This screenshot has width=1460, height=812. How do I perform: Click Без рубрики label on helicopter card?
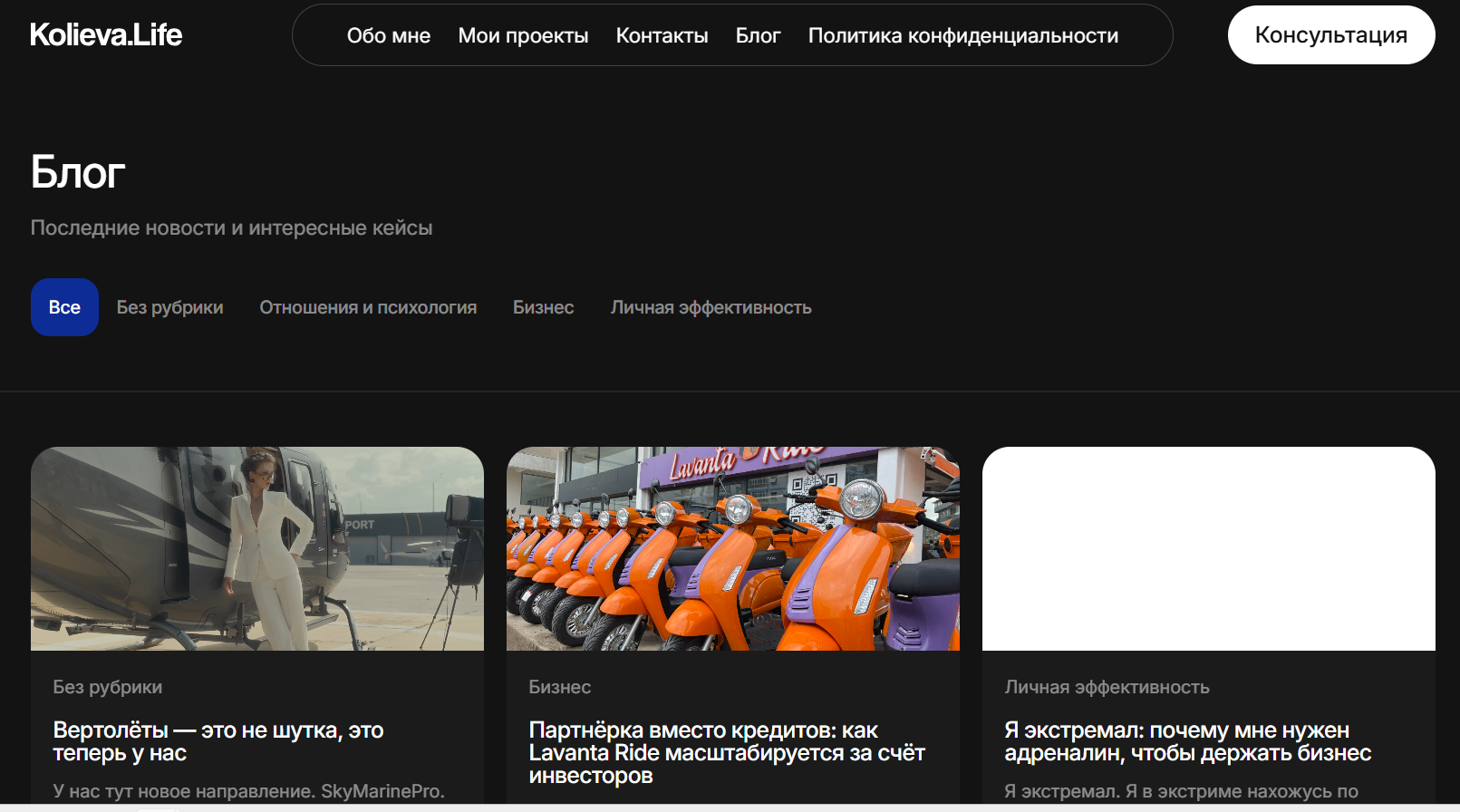pos(108,687)
